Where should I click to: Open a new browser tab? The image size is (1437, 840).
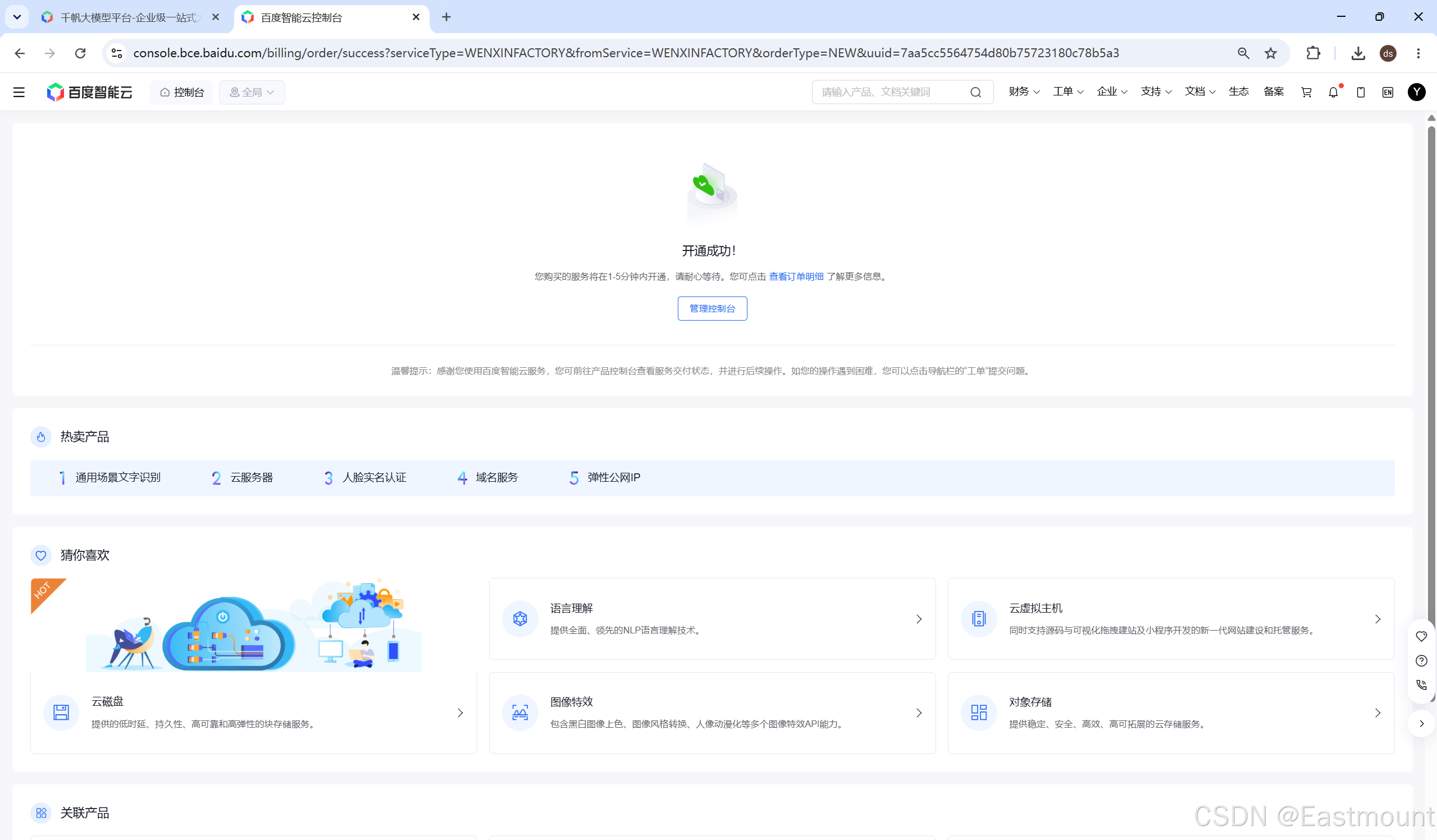tap(446, 17)
